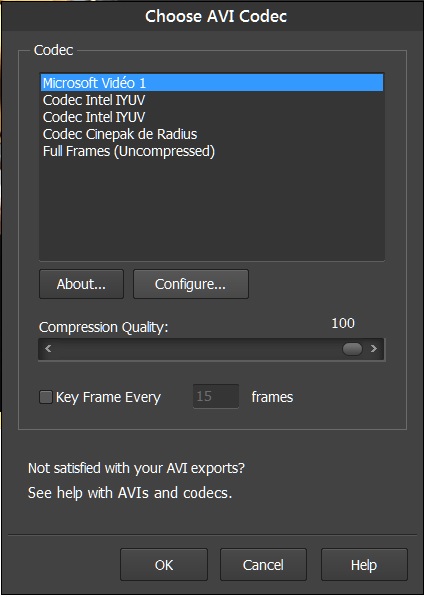Click the empty area of the codec list

pyautogui.click(x=212, y=209)
